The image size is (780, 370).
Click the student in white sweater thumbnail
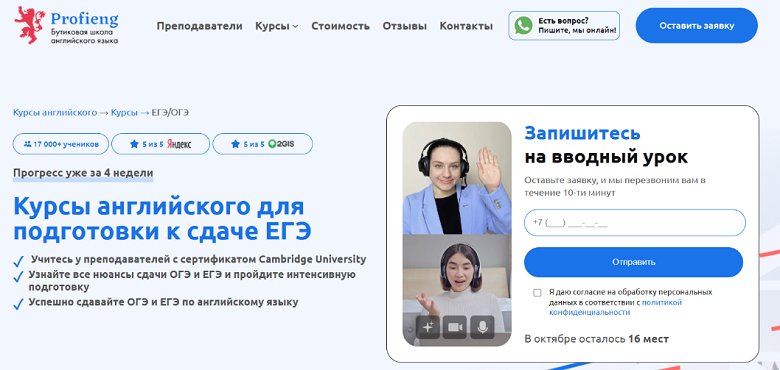click(x=457, y=290)
